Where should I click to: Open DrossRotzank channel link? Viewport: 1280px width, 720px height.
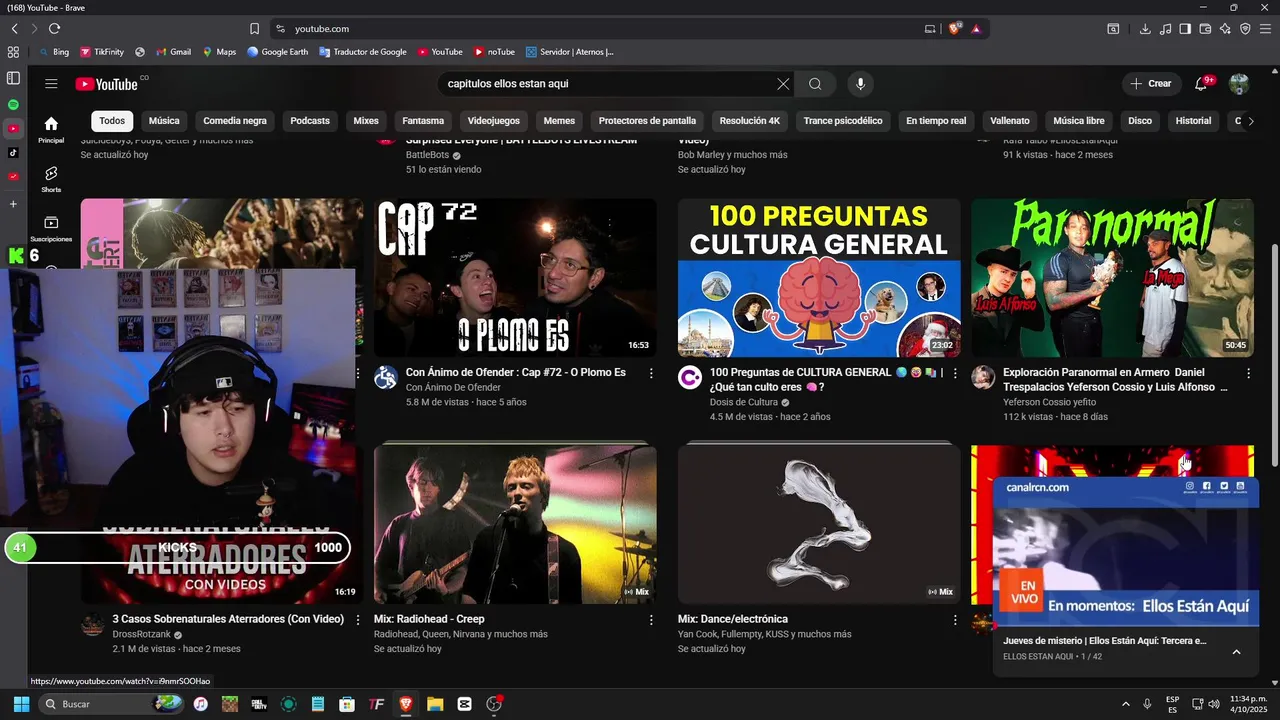click(x=141, y=634)
